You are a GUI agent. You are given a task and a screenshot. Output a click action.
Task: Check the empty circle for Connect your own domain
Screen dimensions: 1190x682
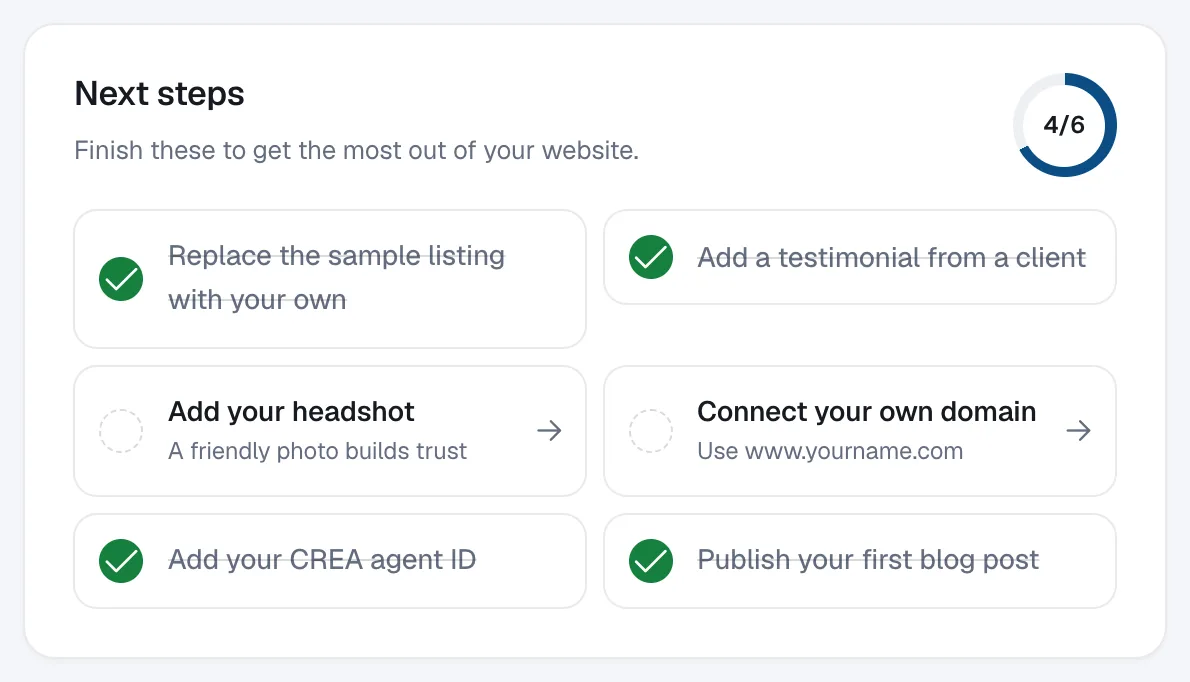click(x=650, y=431)
